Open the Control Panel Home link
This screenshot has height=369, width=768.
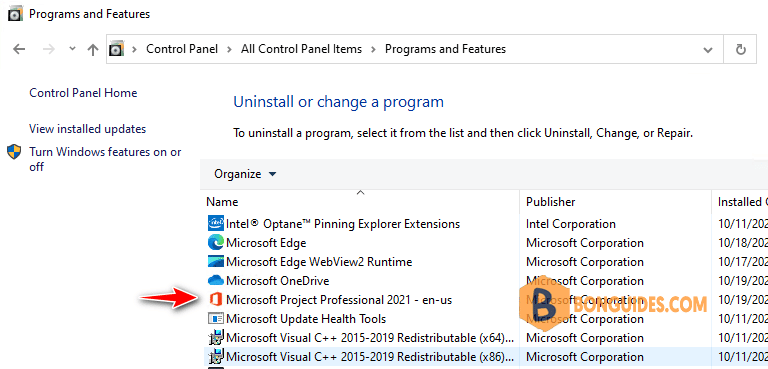pos(83,93)
